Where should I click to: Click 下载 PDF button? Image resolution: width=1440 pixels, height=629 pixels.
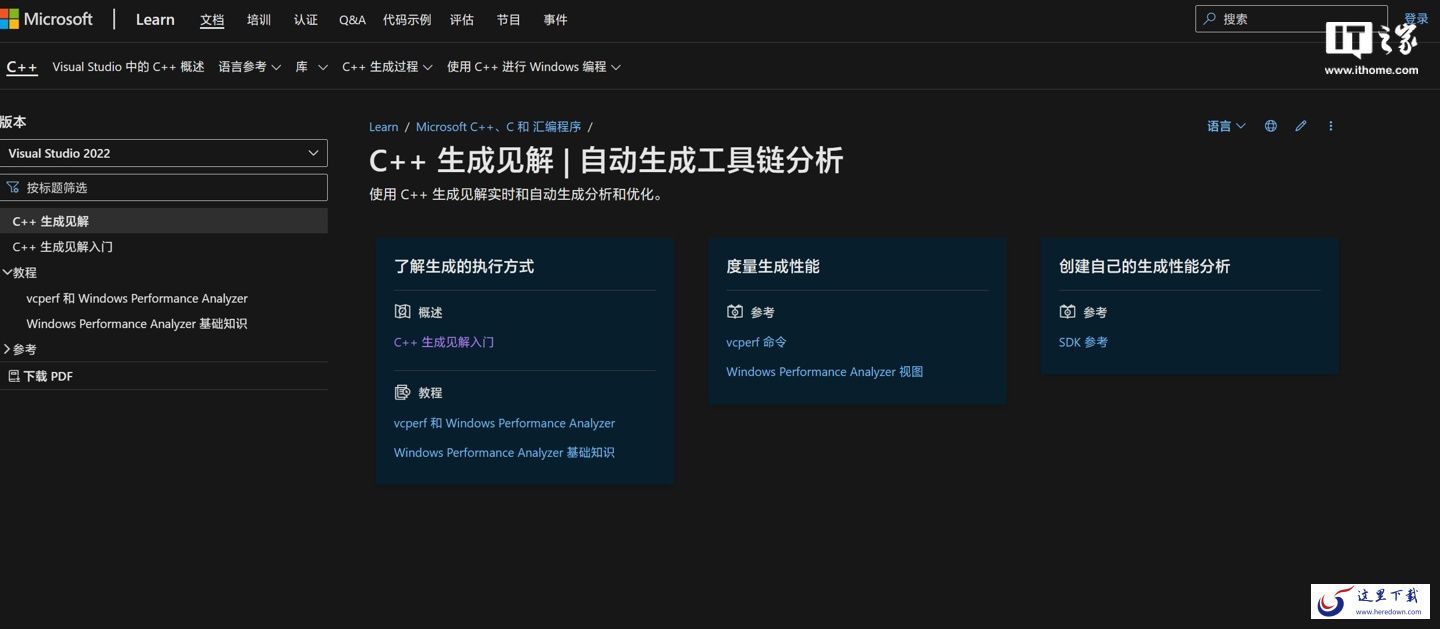40,376
